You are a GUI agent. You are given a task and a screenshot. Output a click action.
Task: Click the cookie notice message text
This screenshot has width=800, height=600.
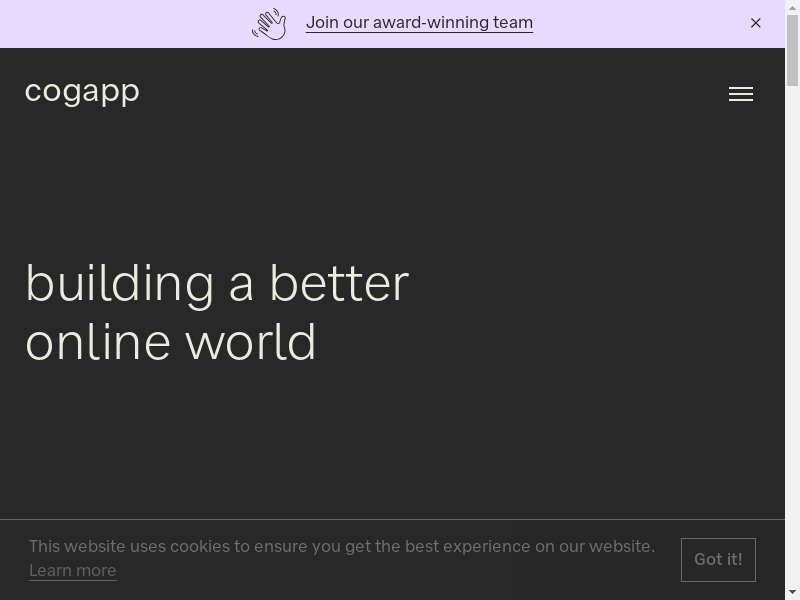point(342,546)
